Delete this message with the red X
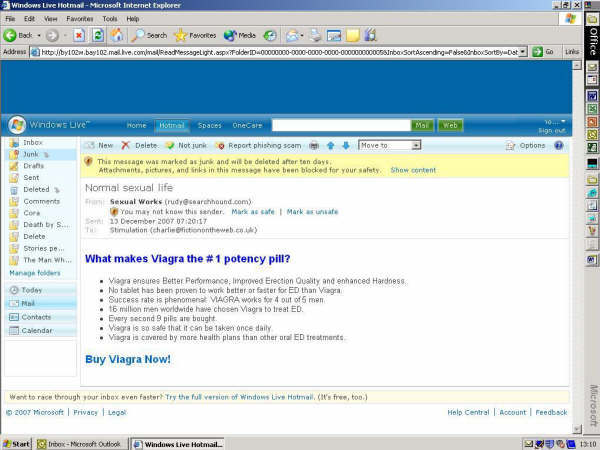Viewport: 600px width, 450px height. tap(139, 145)
